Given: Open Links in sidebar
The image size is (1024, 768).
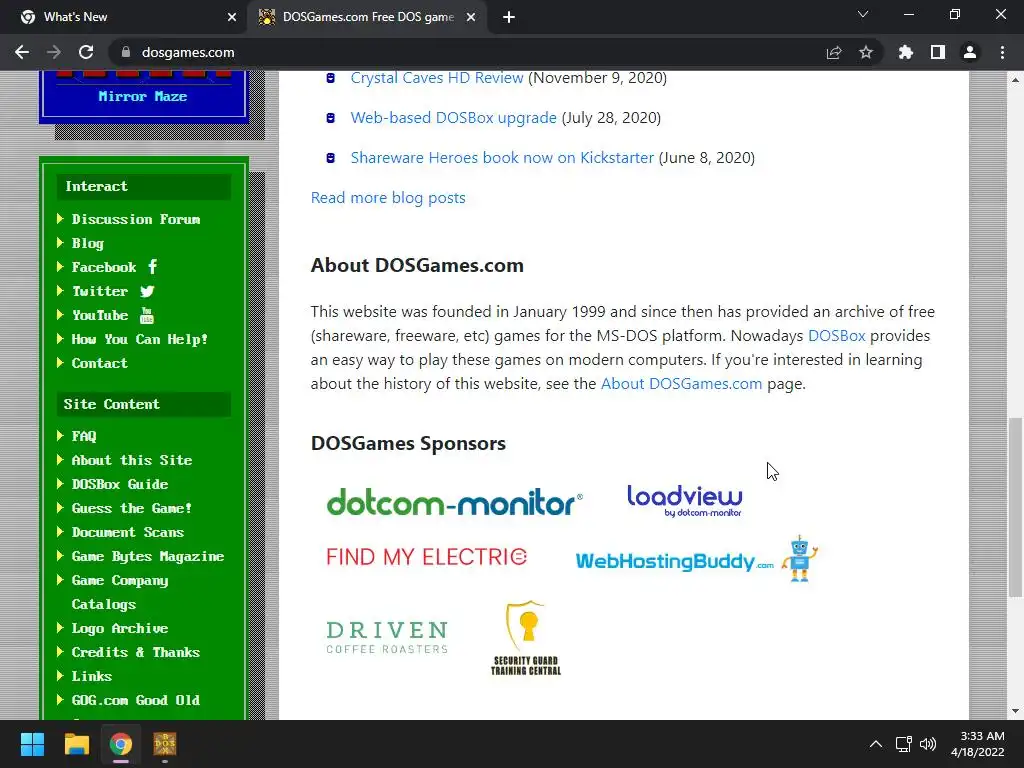Looking at the screenshot, I should tap(91, 677).
